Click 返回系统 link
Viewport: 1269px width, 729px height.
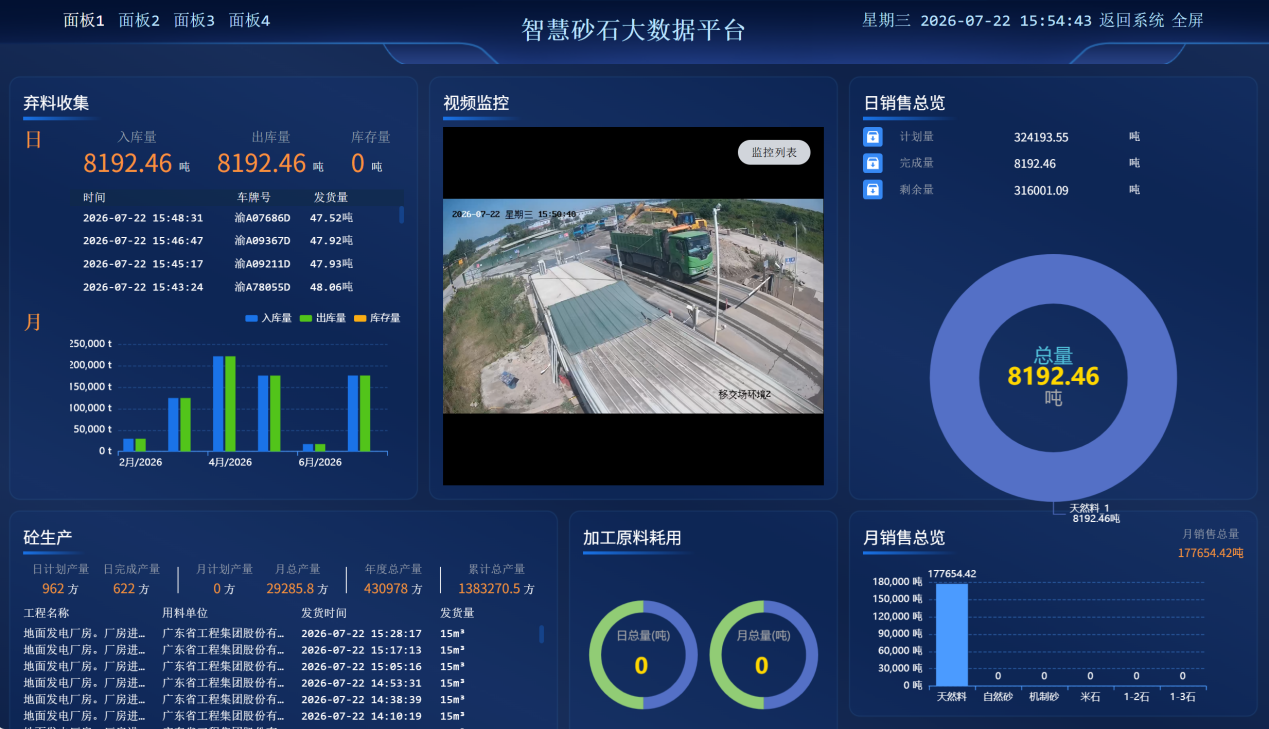coord(1132,20)
